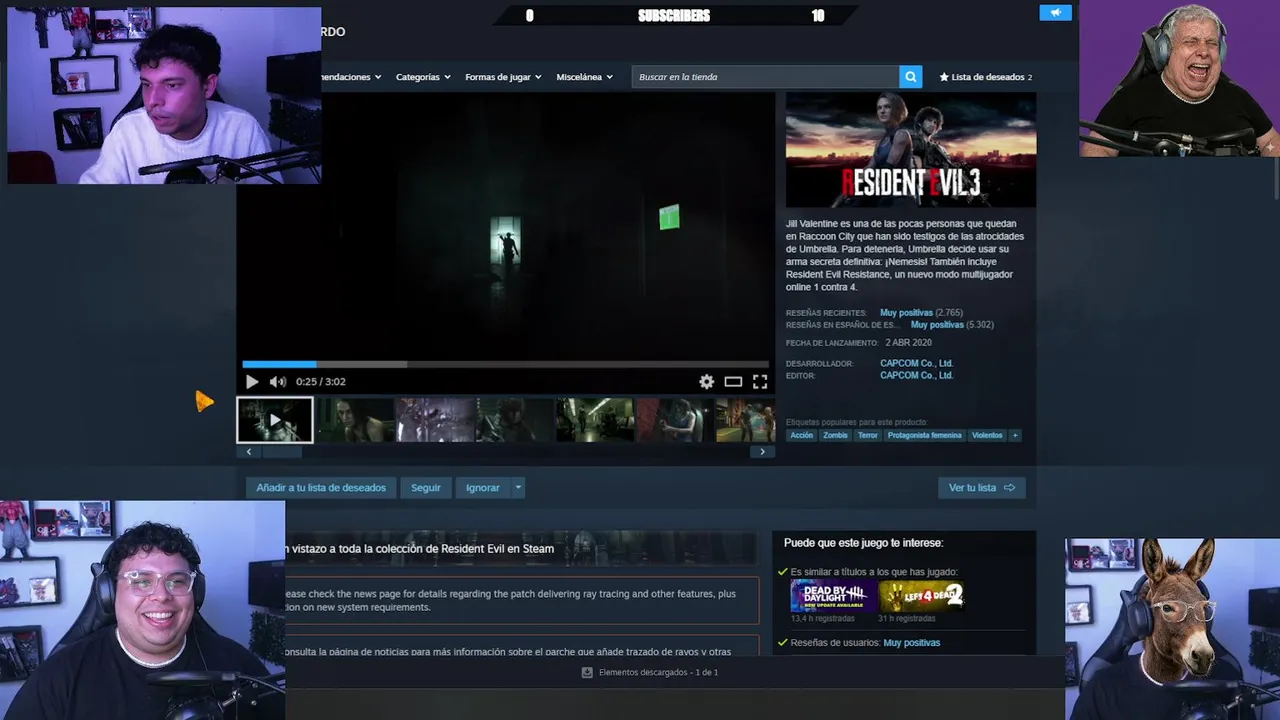1280x720 pixels.
Task: Open video settings gear icon
Action: click(707, 381)
